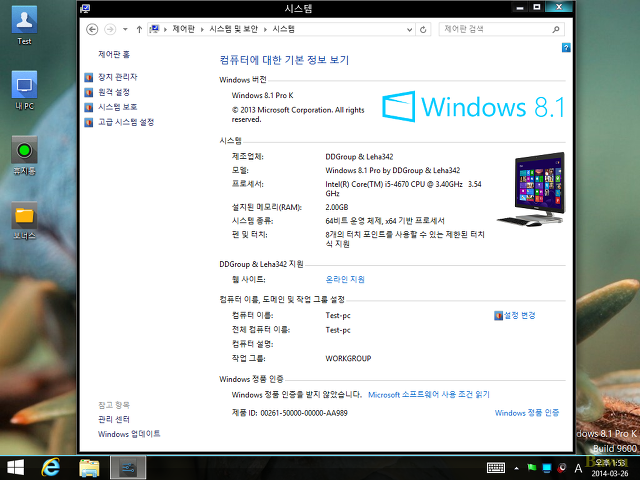
Task: Click the search magnifier icon
Action: pyautogui.click(x=556, y=29)
